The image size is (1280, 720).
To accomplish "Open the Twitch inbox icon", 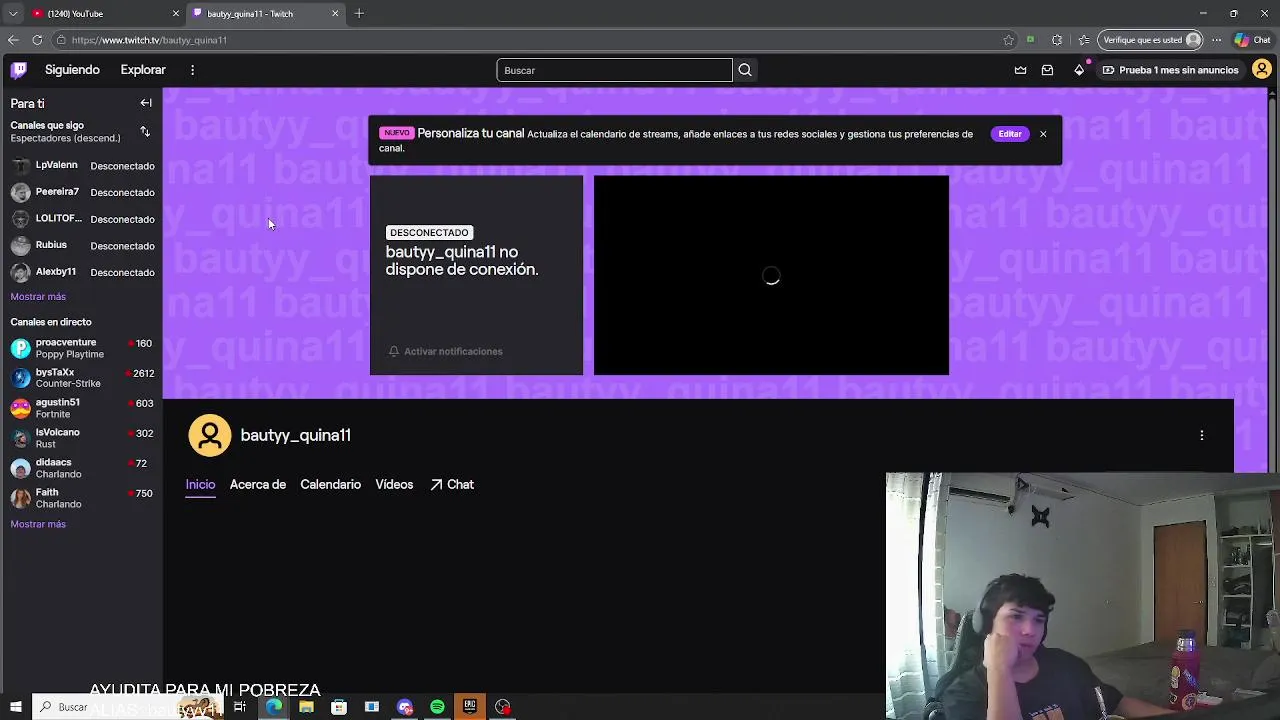I will [1047, 70].
